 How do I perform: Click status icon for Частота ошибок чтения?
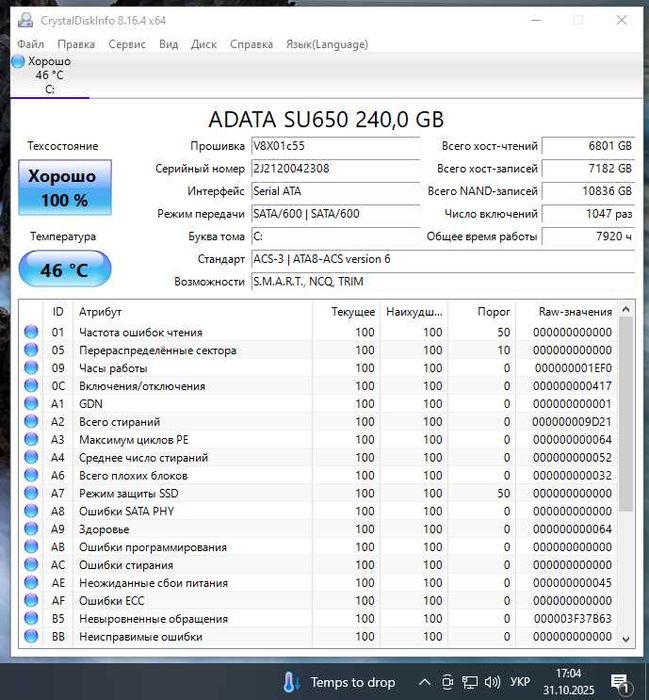coord(31,332)
